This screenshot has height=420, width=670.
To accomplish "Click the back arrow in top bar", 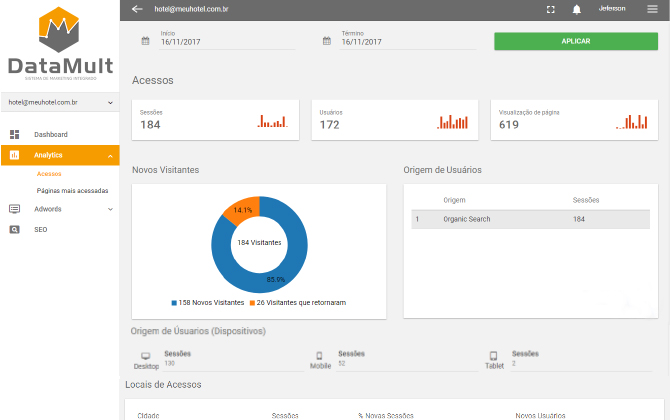I will (x=137, y=9).
